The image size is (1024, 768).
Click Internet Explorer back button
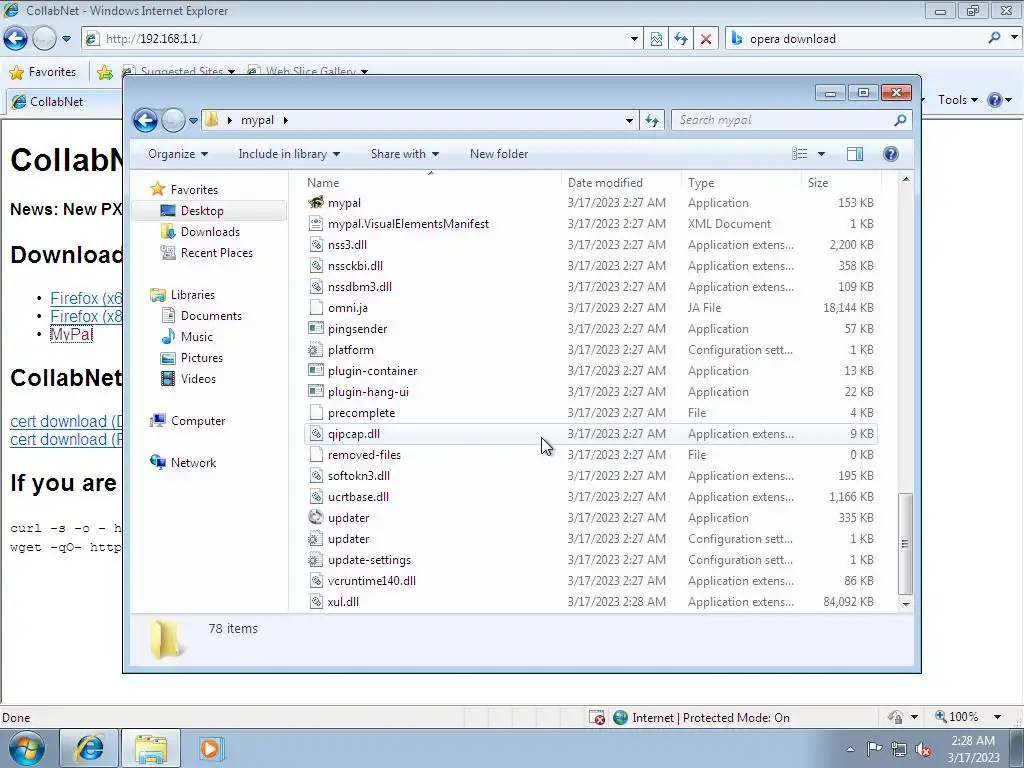pyautogui.click(x=16, y=39)
